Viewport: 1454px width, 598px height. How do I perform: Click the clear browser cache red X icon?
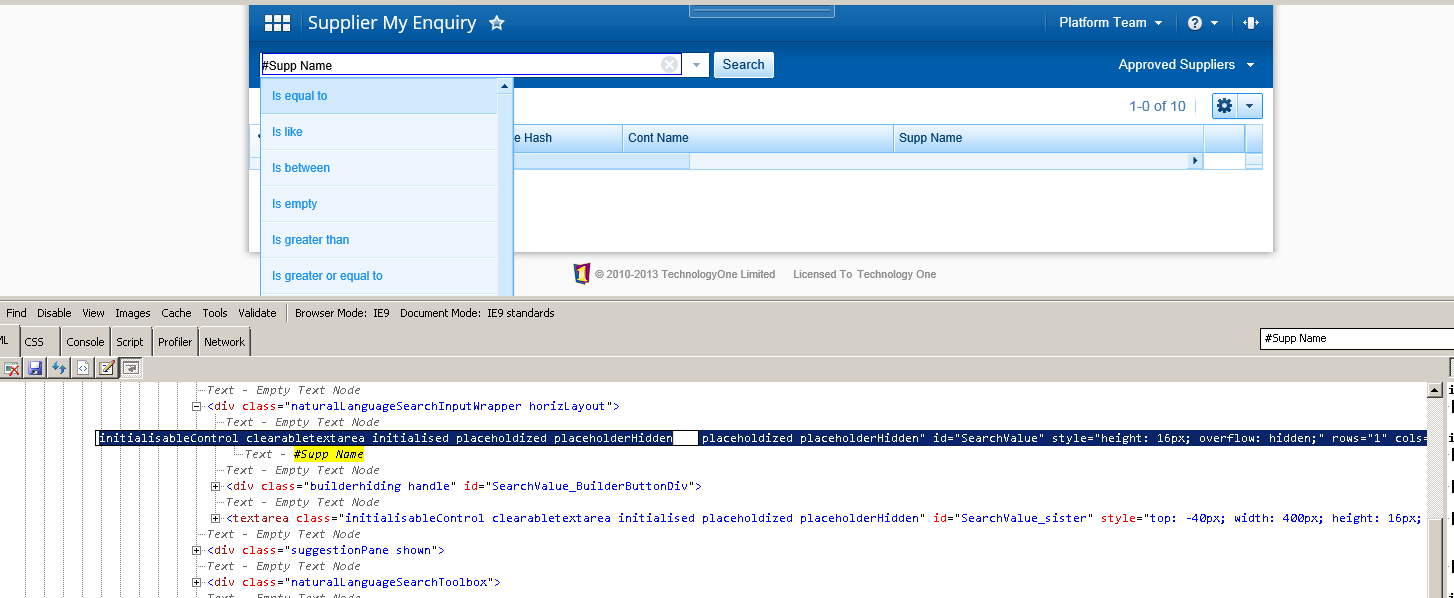(x=12, y=368)
